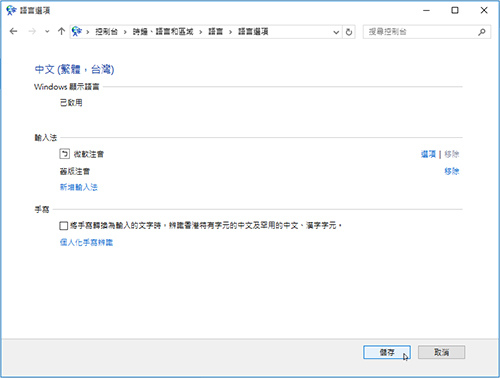
Task: Close the 語言選項 window
Action: click(x=484, y=10)
